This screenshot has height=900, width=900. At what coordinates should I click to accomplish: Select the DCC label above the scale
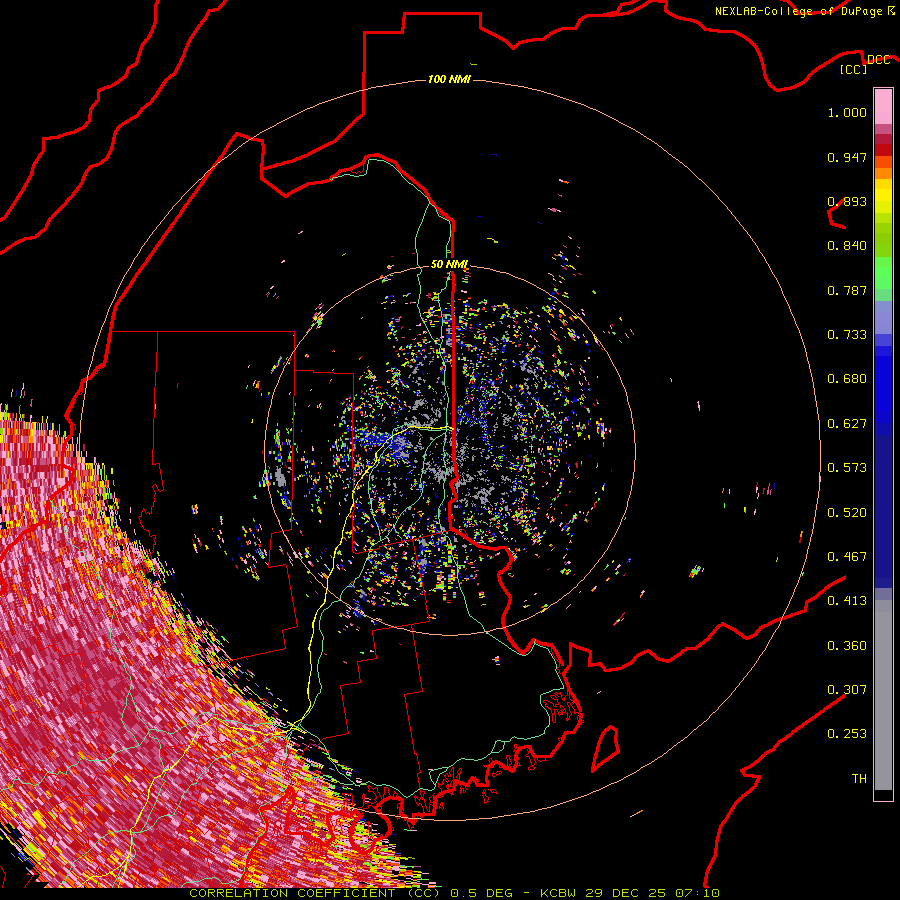coord(878,60)
